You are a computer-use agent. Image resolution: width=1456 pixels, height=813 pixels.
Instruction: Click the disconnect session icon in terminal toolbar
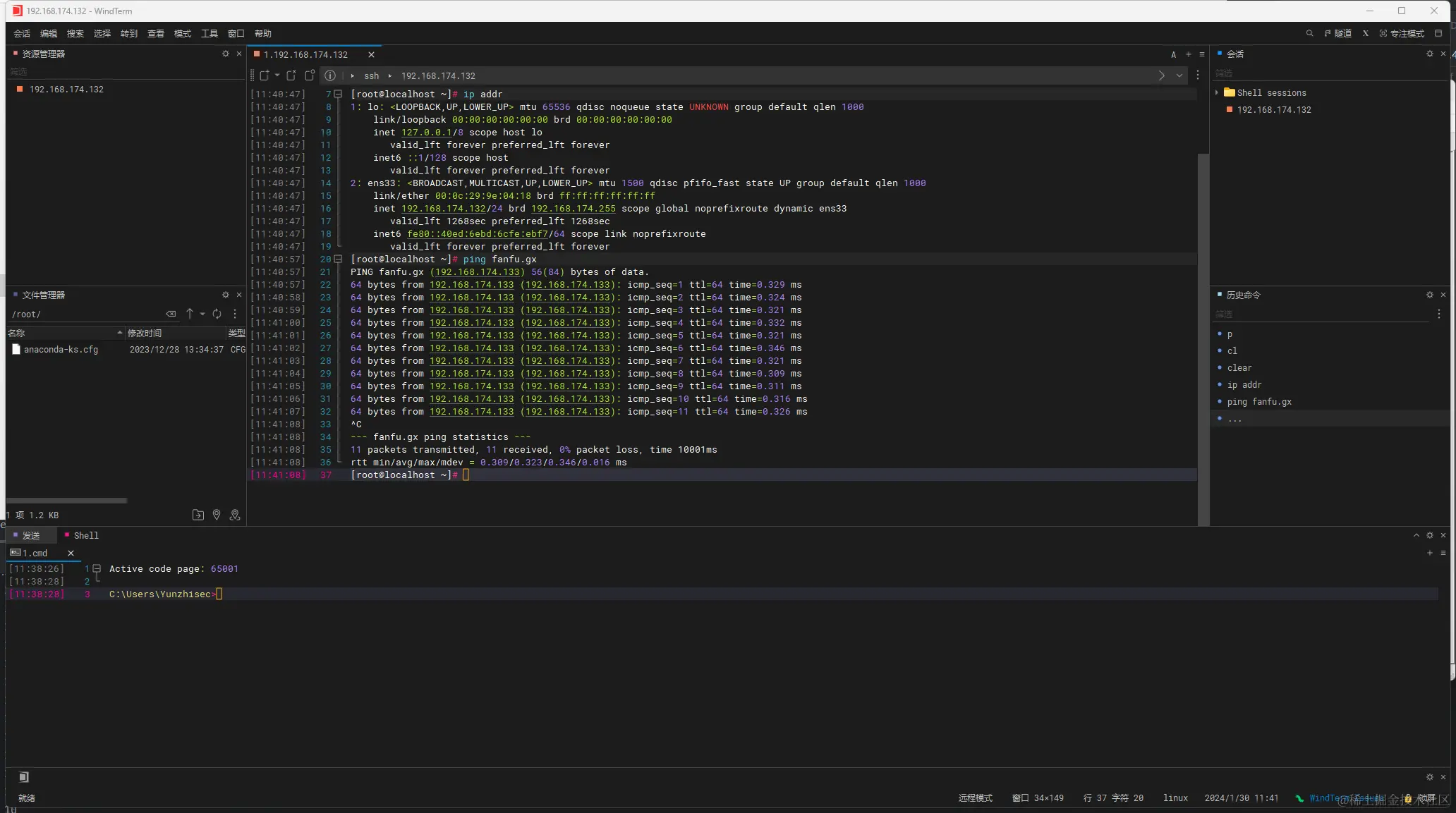[291, 75]
